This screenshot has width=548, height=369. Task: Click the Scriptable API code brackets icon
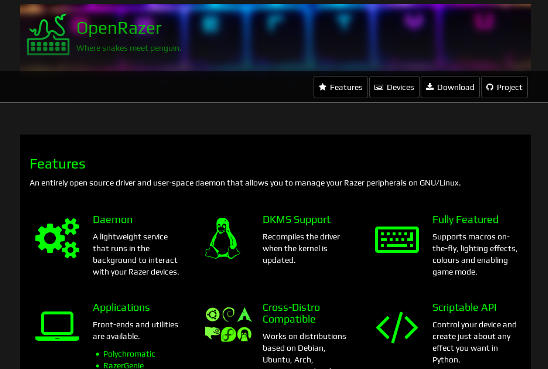pyautogui.click(x=397, y=327)
